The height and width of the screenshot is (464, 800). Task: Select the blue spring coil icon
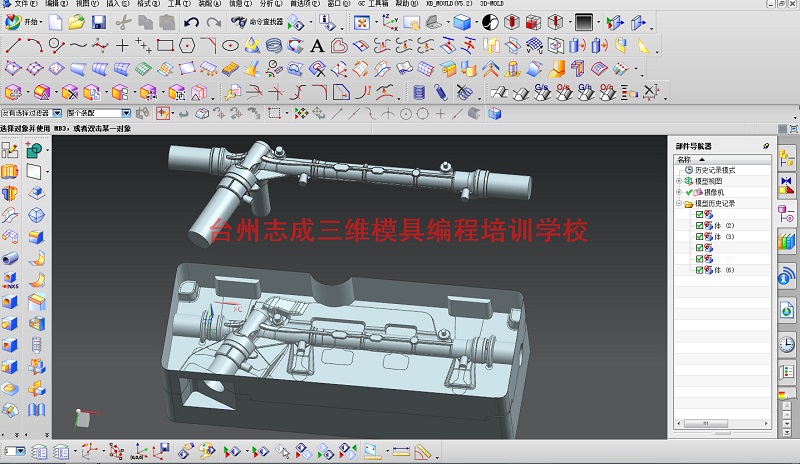pos(419,92)
